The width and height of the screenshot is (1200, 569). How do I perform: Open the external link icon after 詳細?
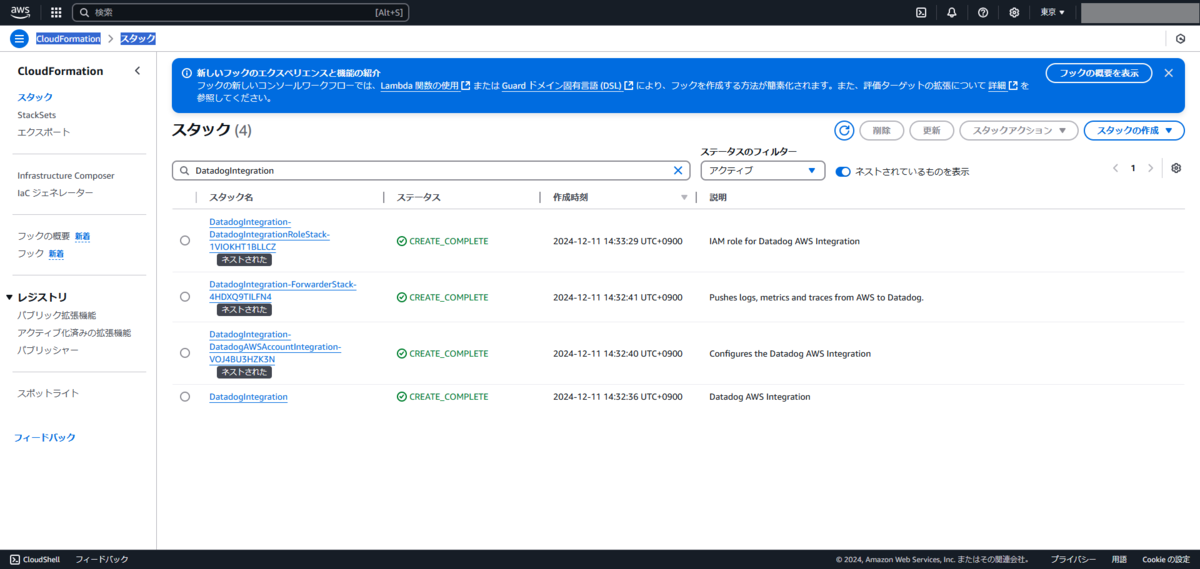1014,86
